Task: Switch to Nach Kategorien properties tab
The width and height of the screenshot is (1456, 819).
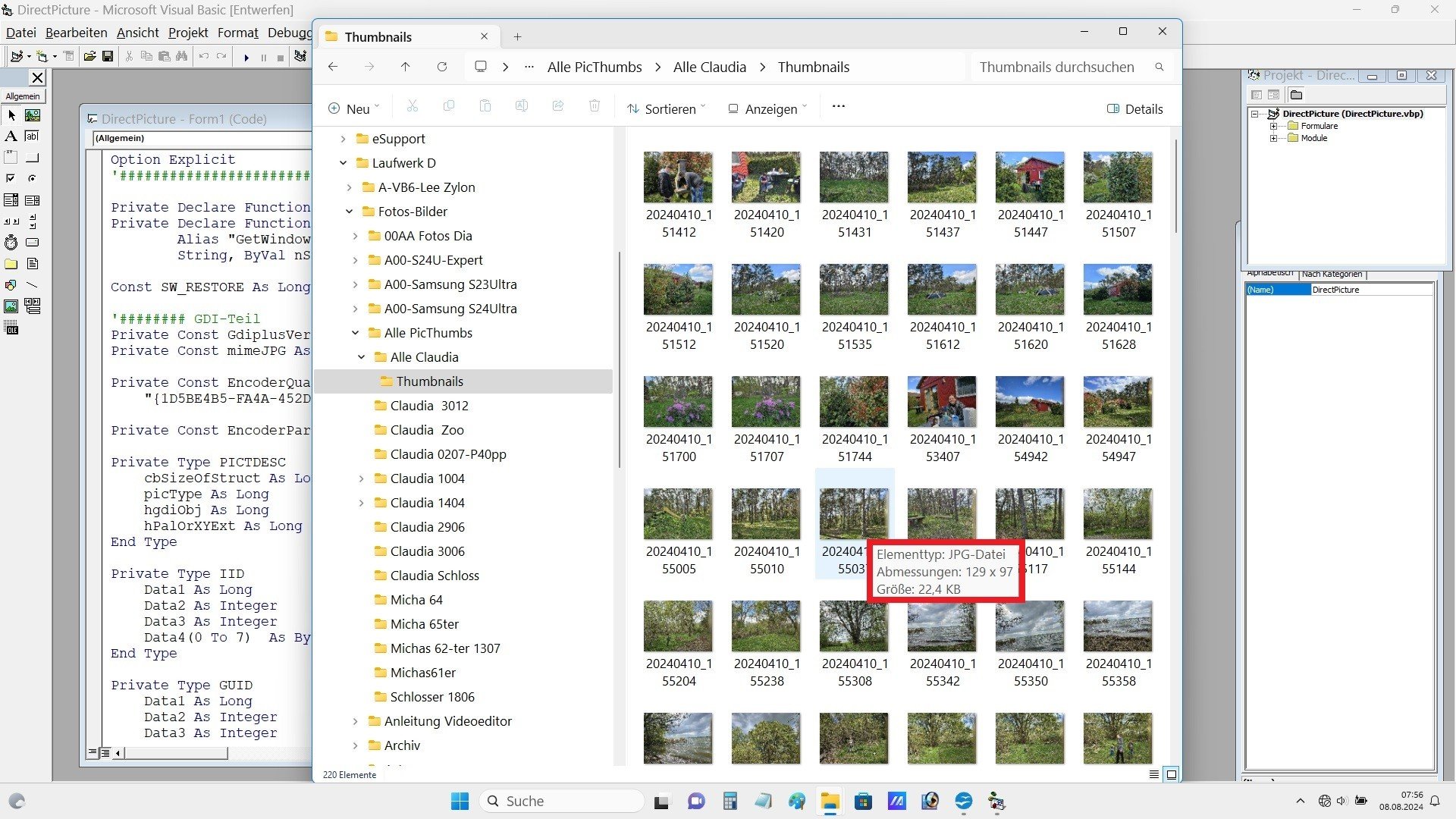Action: click(x=1332, y=274)
